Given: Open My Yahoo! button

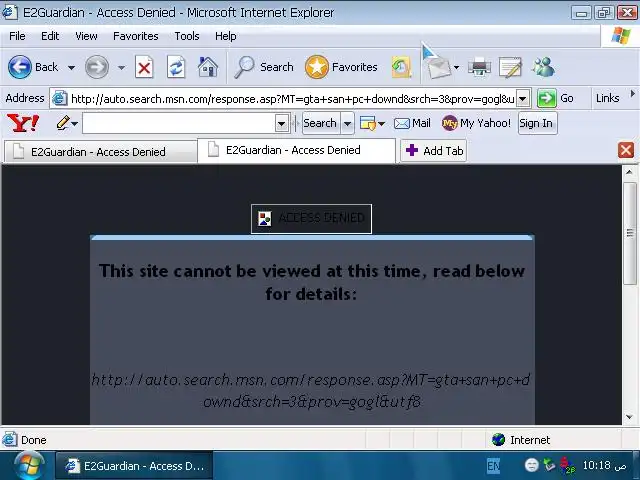Looking at the screenshot, I should pos(476,123).
